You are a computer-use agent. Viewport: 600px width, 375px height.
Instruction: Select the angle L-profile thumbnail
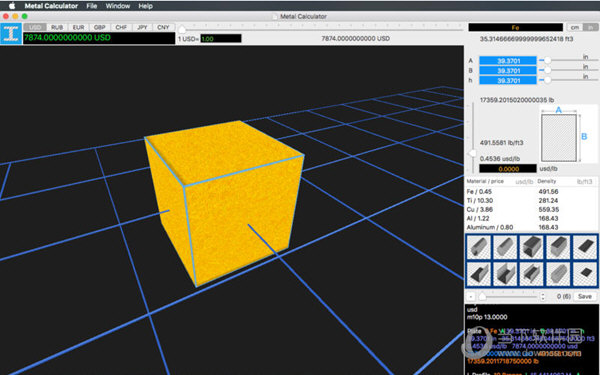[479, 274]
